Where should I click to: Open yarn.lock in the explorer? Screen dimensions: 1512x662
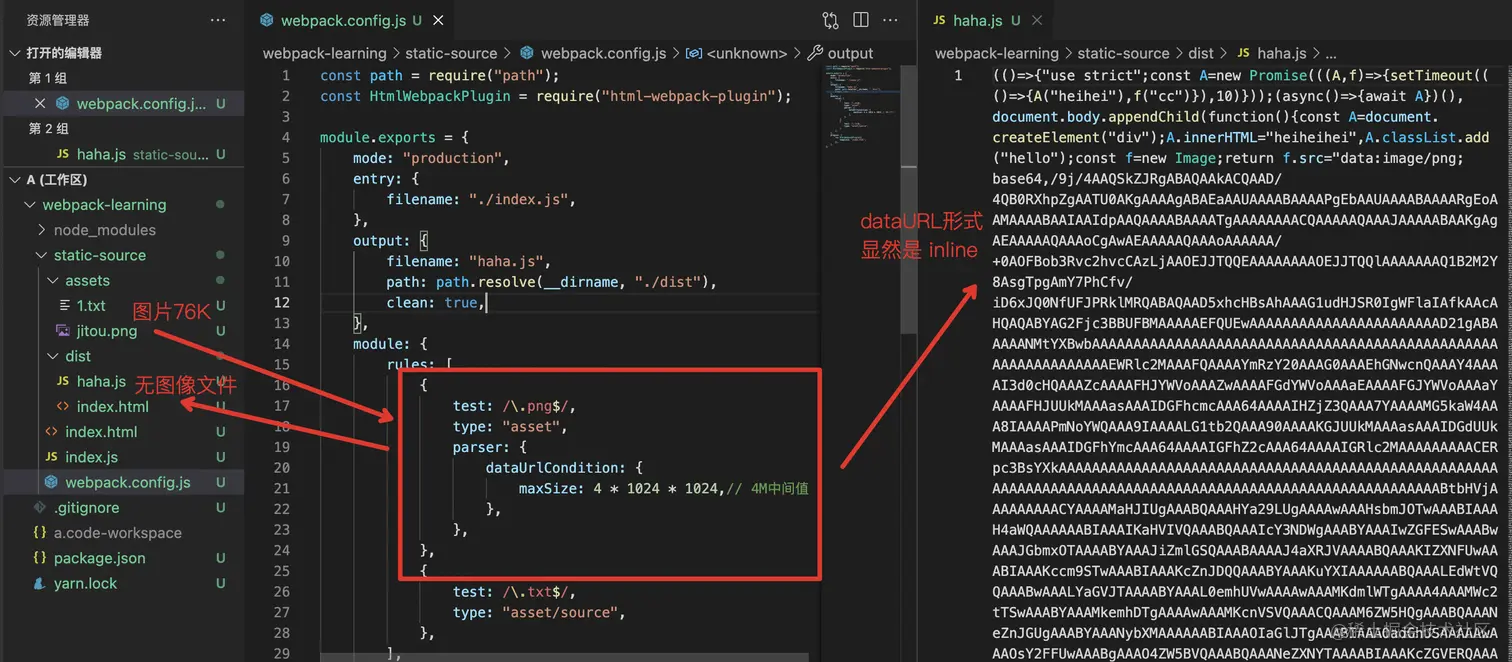click(x=85, y=583)
